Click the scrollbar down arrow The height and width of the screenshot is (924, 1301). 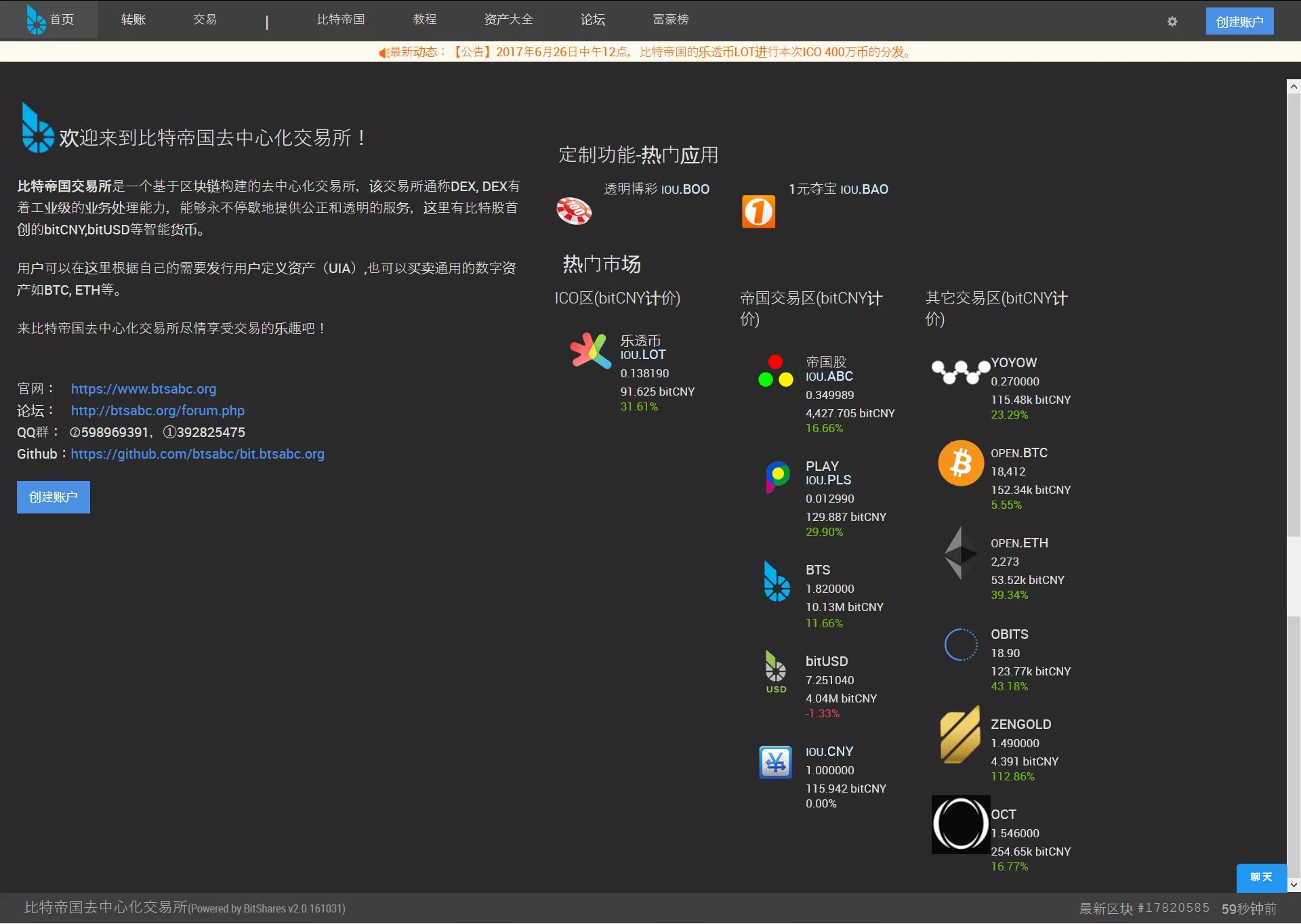1294,885
